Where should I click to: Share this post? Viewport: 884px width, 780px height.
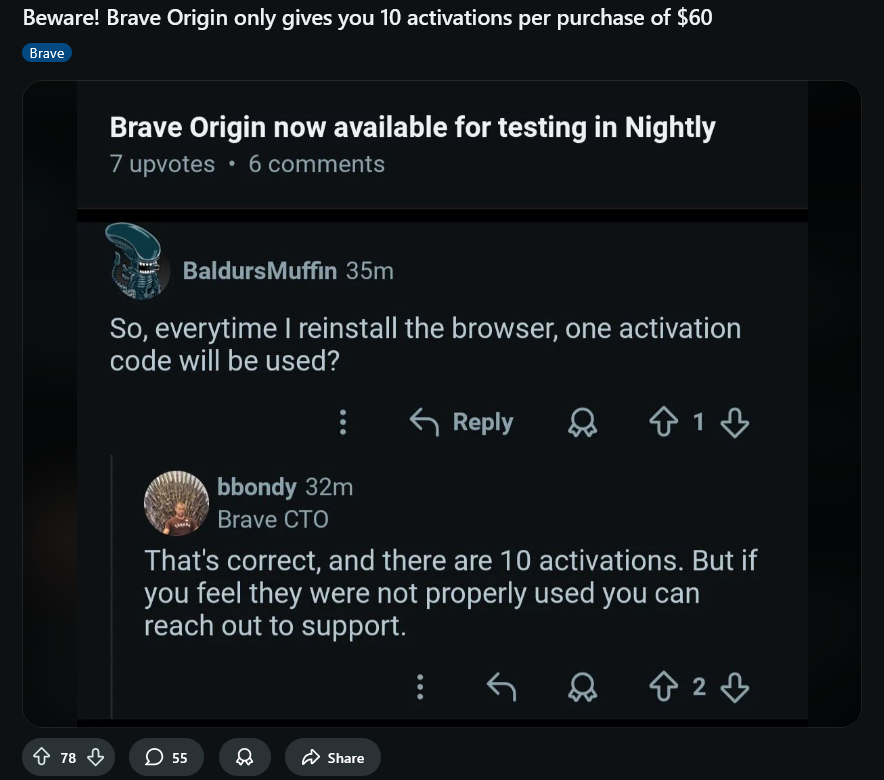(332, 758)
